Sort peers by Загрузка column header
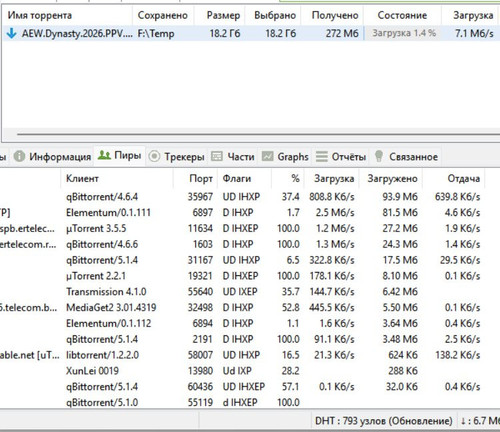 click(x=334, y=179)
